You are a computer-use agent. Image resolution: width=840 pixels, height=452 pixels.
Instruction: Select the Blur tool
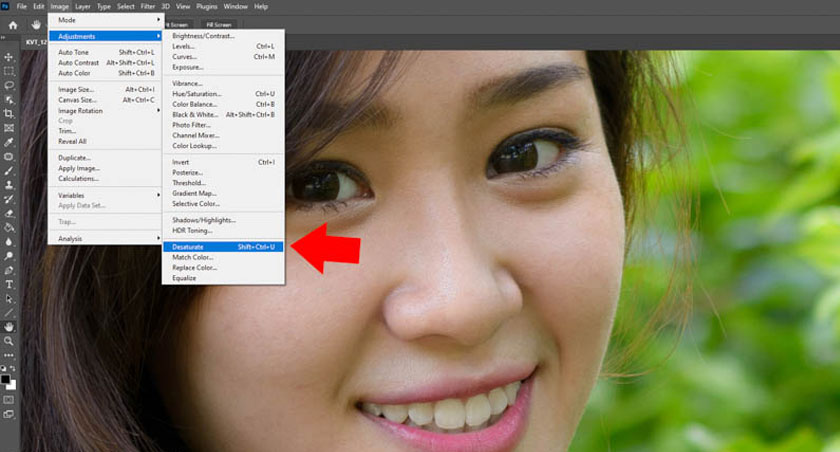[x=9, y=242]
